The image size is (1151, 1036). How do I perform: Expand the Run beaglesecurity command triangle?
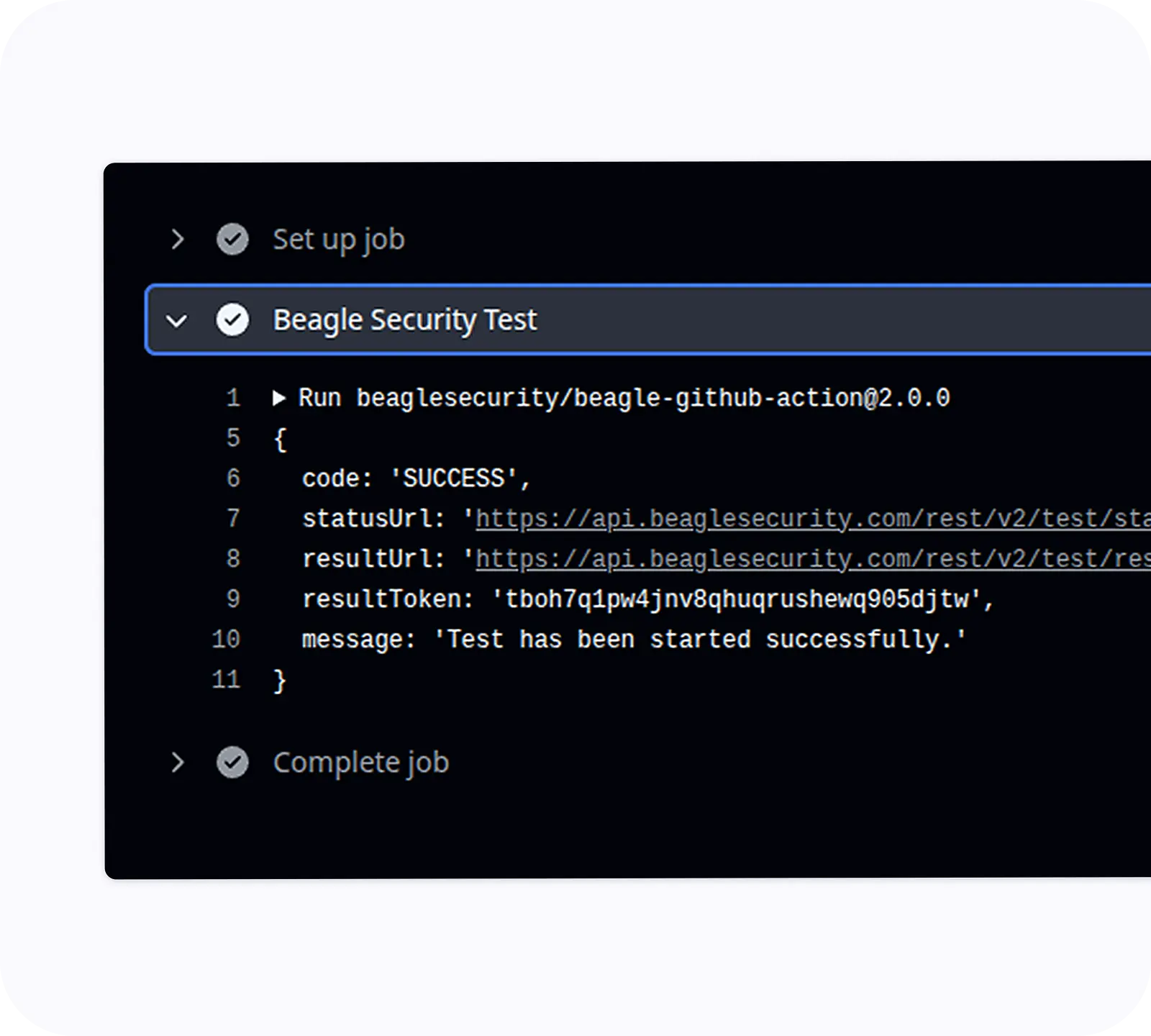(x=279, y=398)
